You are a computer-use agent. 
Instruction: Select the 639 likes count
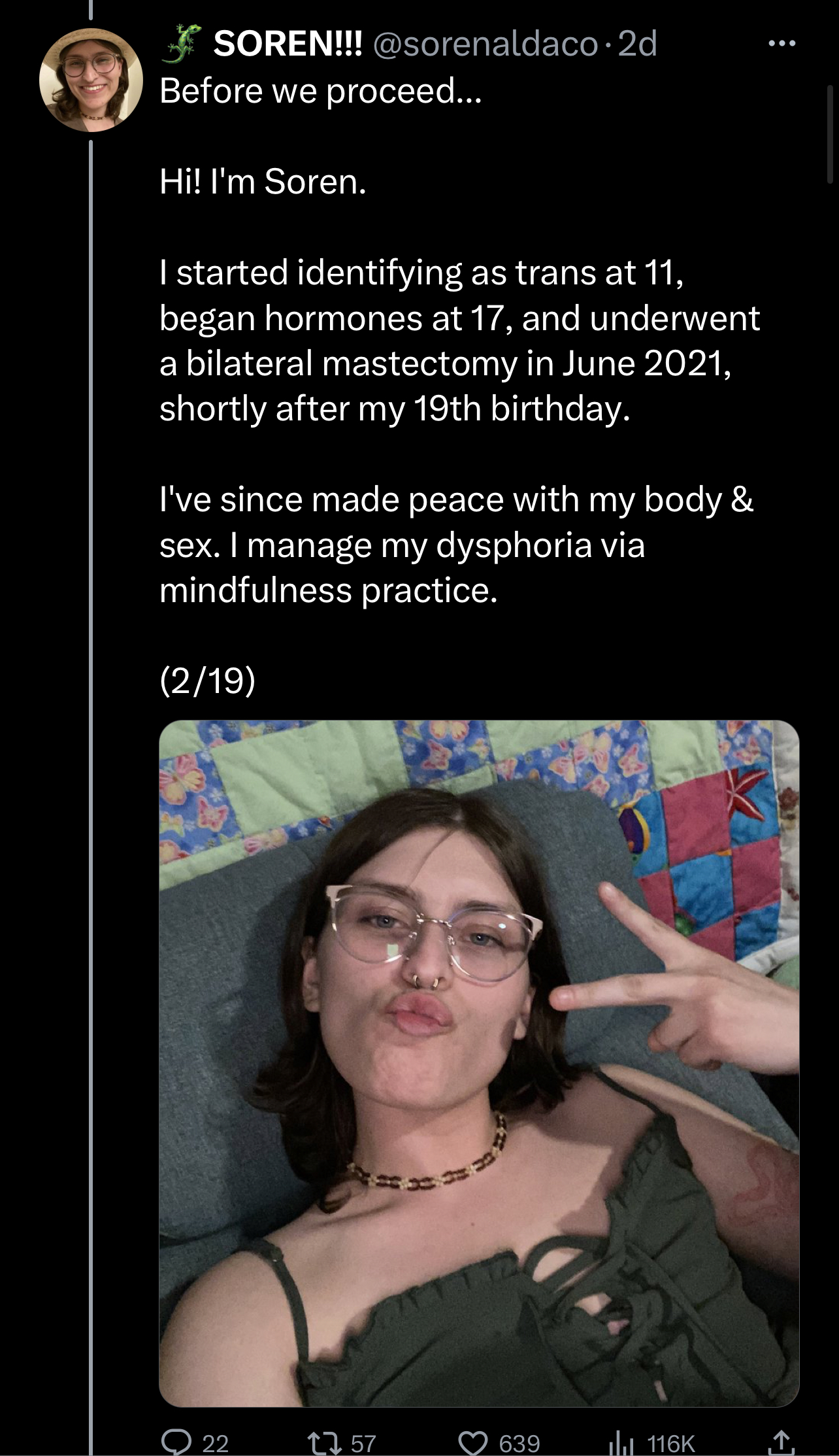(x=519, y=1444)
